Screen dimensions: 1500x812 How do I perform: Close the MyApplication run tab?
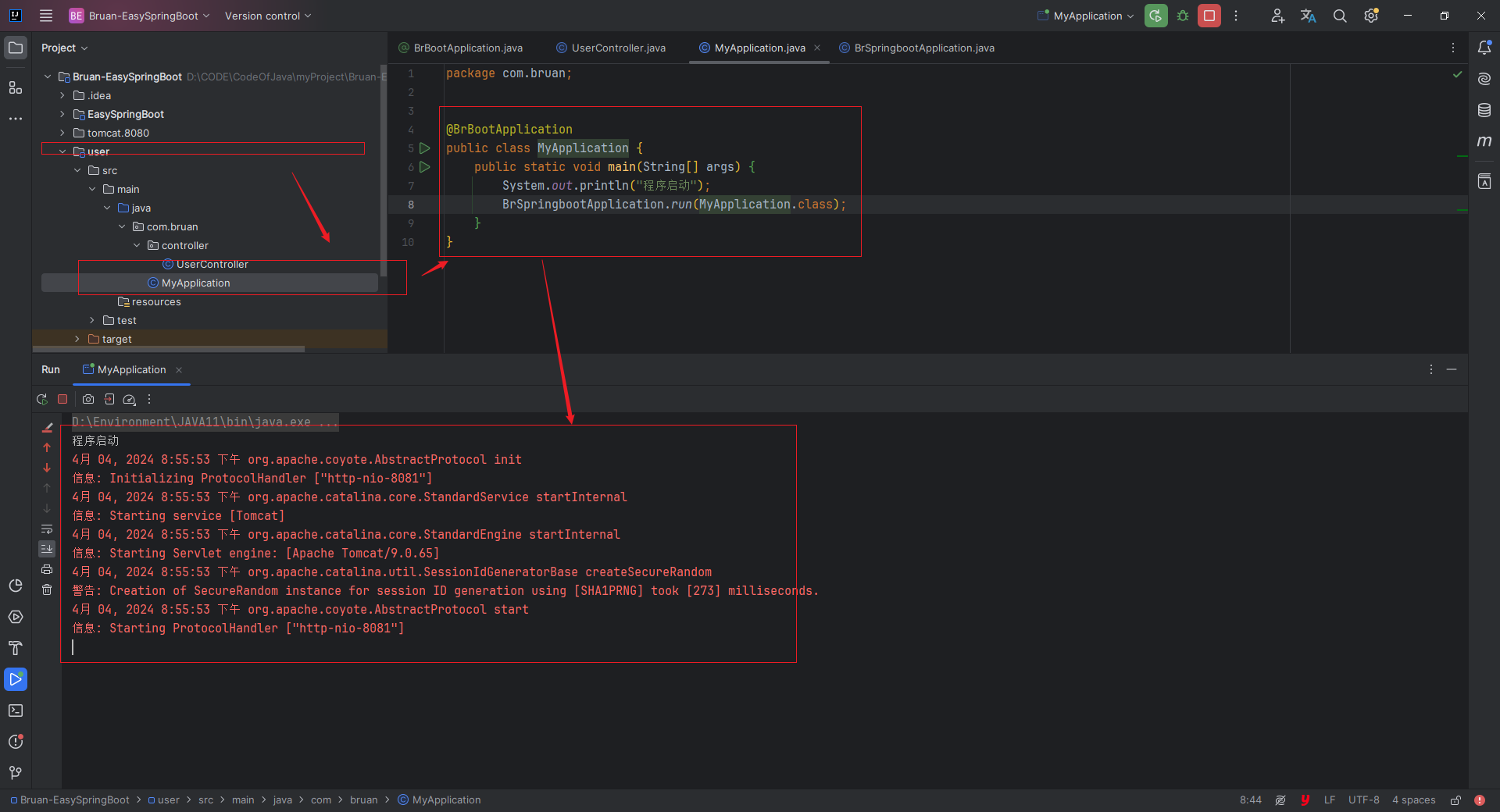pyautogui.click(x=179, y=370)
